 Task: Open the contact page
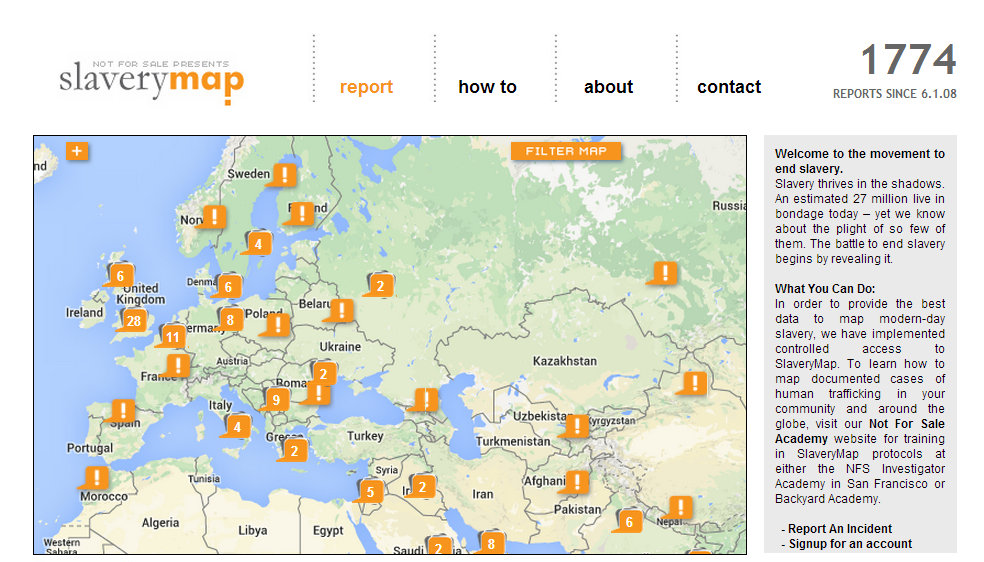729,87
